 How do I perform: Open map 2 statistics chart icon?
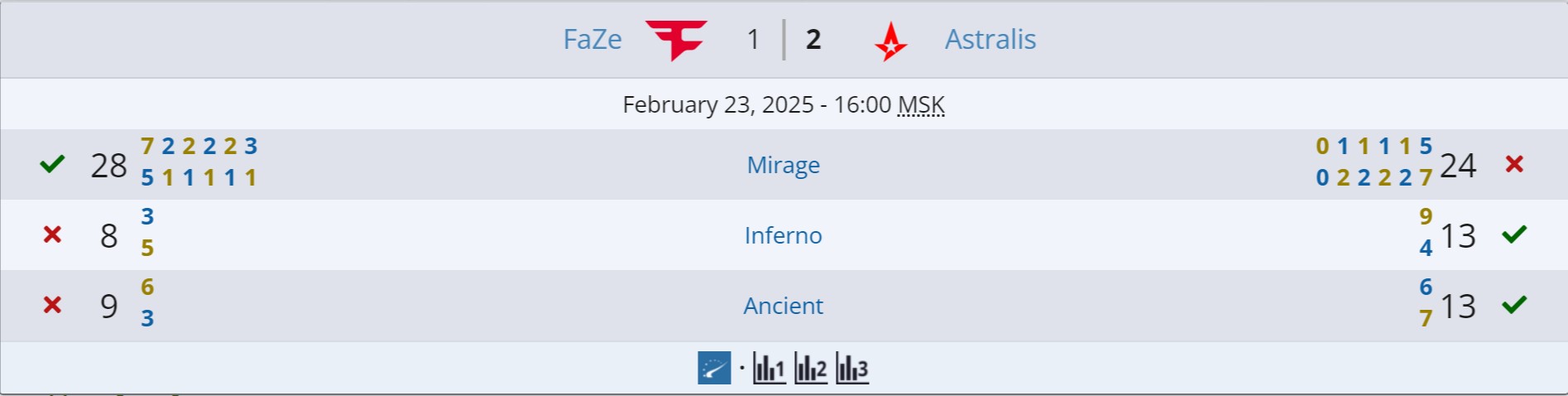(x=810, y=368)
